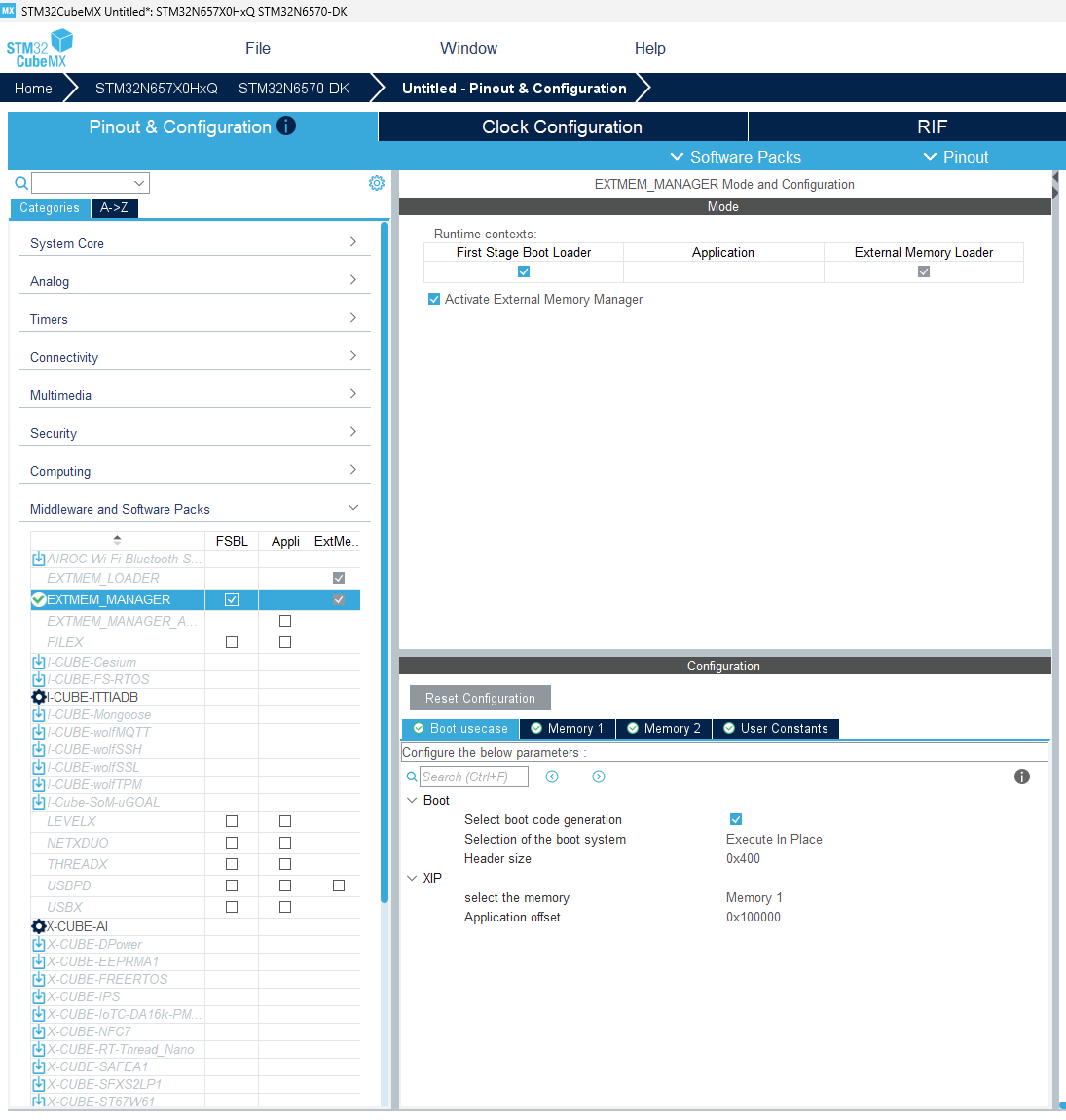Open the File menu
This screenshot has height=1120, width=1066.
(258, 48)
